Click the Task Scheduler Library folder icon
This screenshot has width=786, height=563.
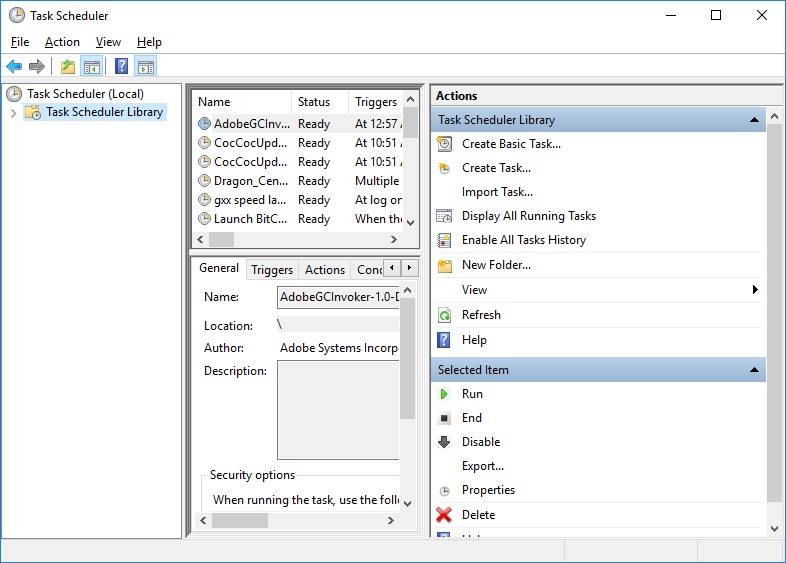(x=33, y=112)
